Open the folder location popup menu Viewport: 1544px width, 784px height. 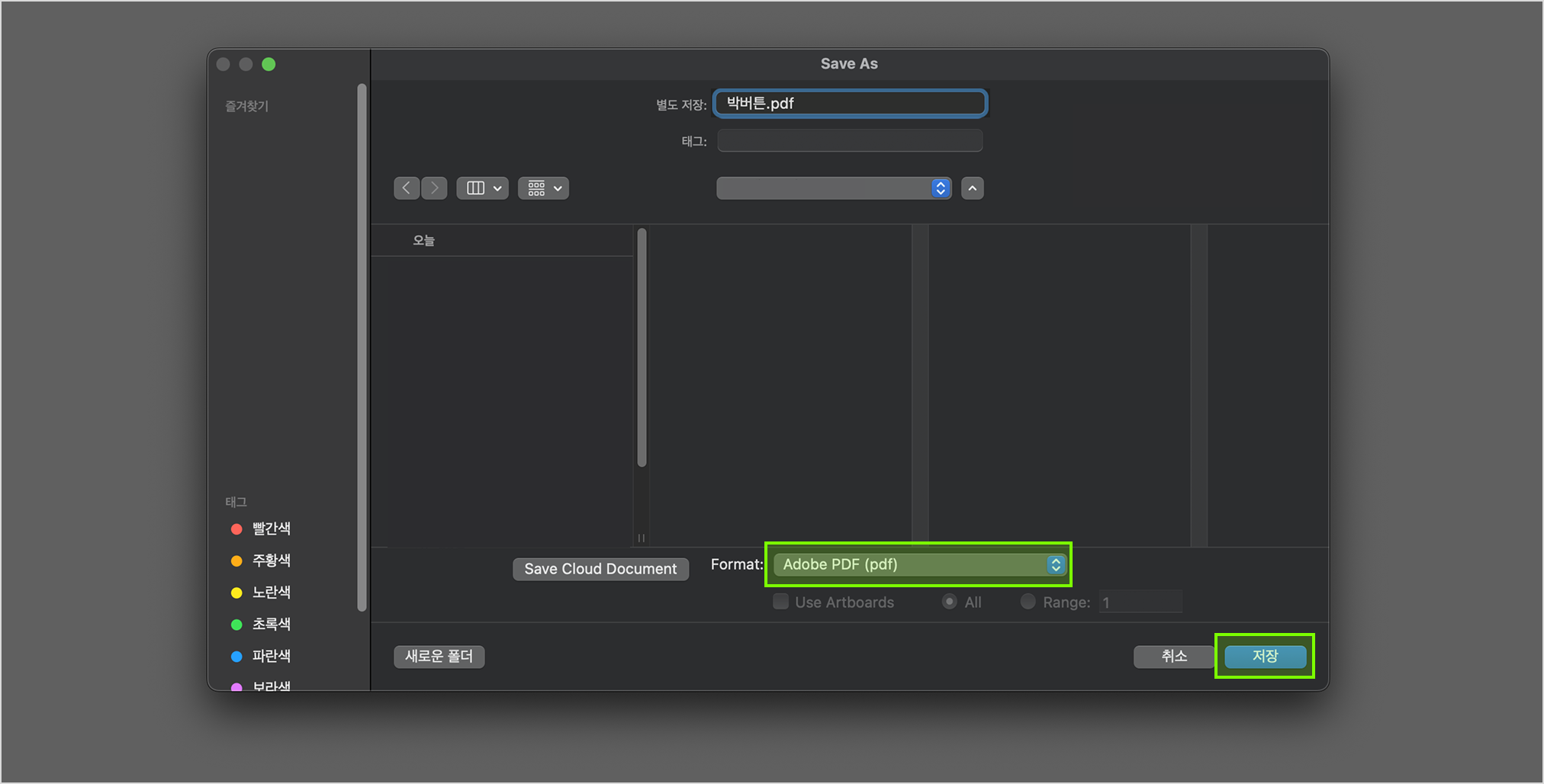[833, 188]
